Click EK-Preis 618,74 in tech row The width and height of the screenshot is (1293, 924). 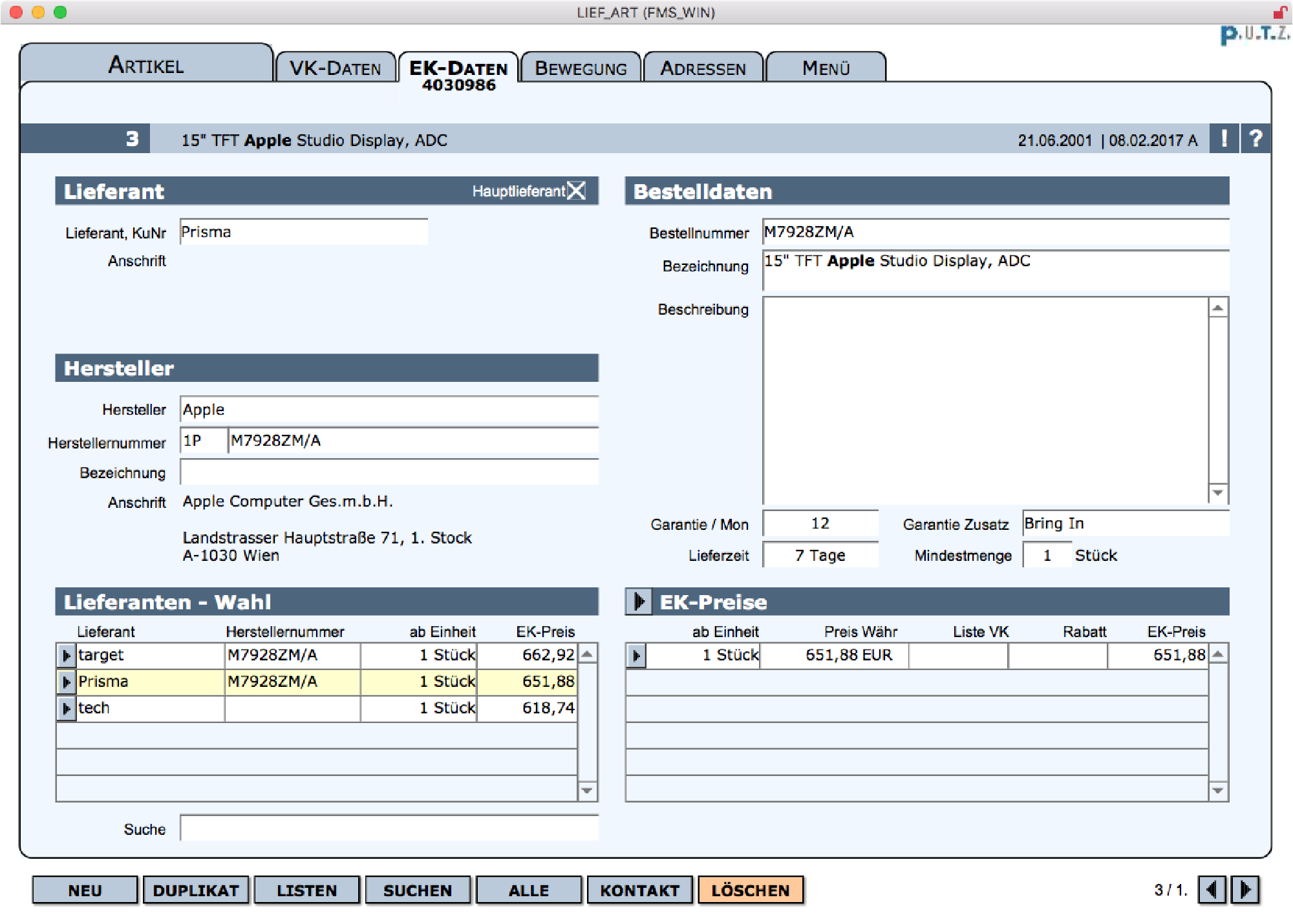pyautogui.click(x=527, y=708)
